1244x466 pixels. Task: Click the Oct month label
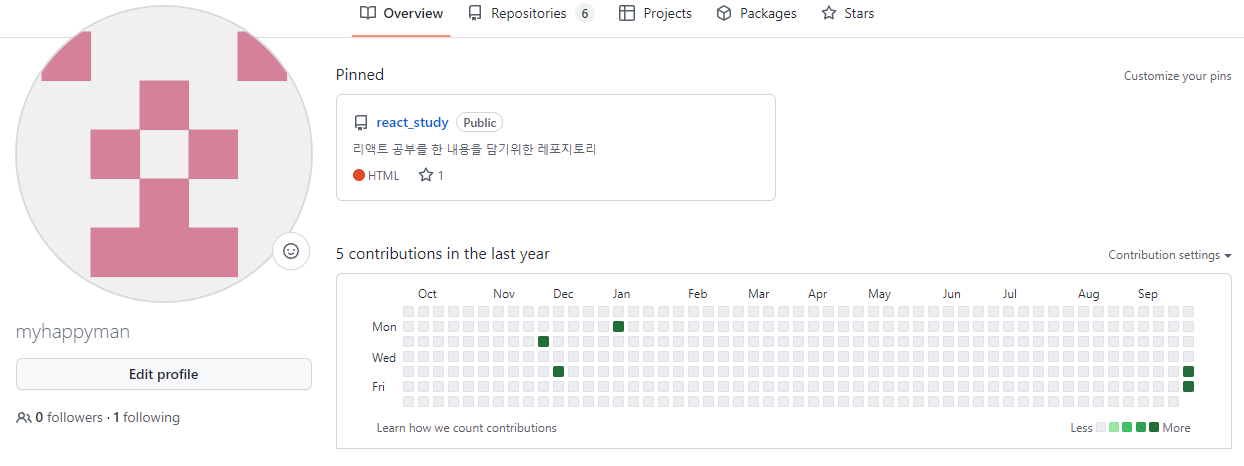(x=427, y=294)
